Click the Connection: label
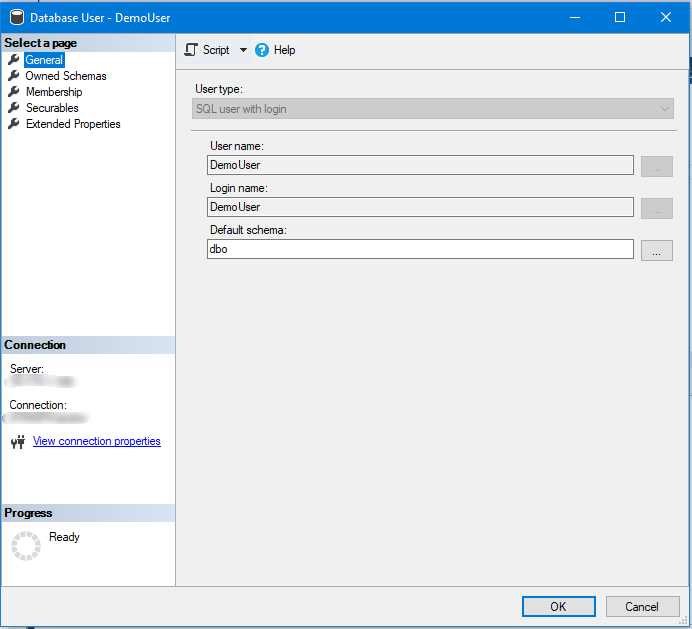Viewport: 692px width, 629px height. point(38,405)
